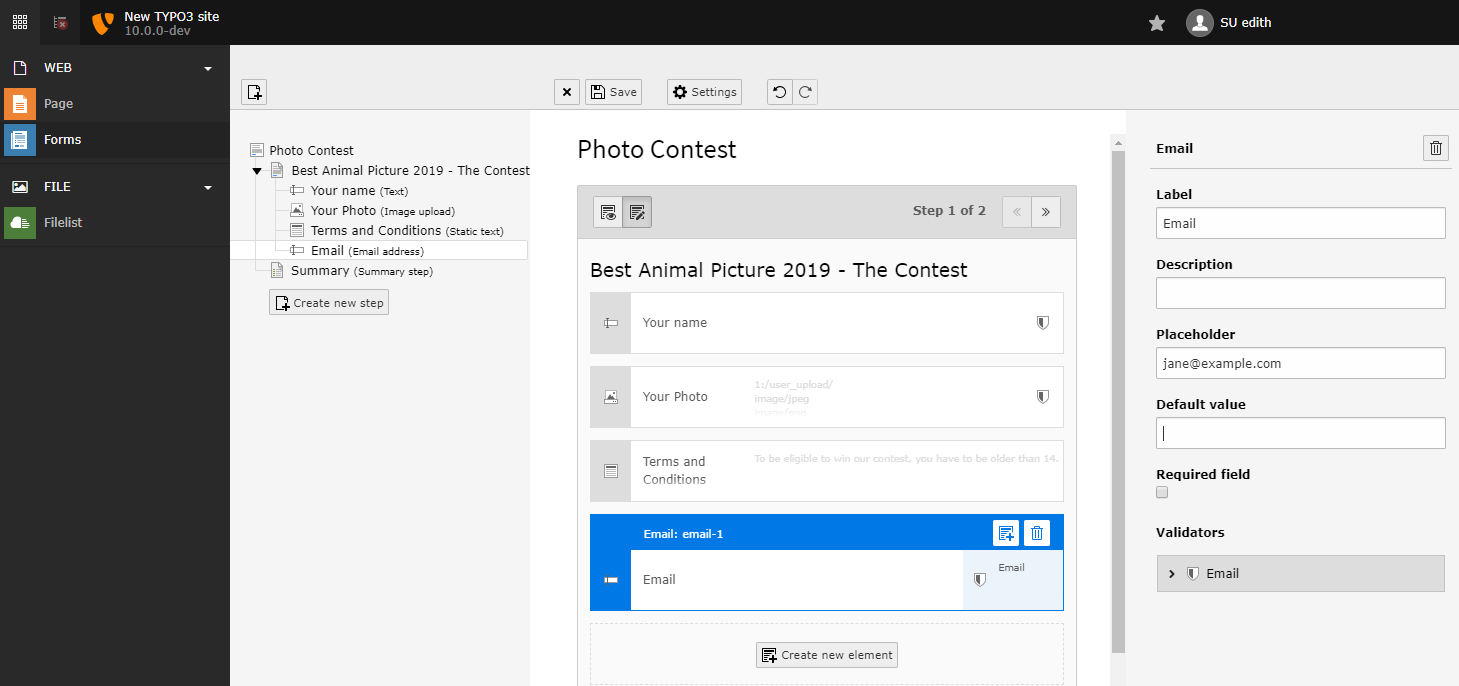Create a new form with the new-form icon
Screen dimensions: 1459x686
(x=254, y=91)
